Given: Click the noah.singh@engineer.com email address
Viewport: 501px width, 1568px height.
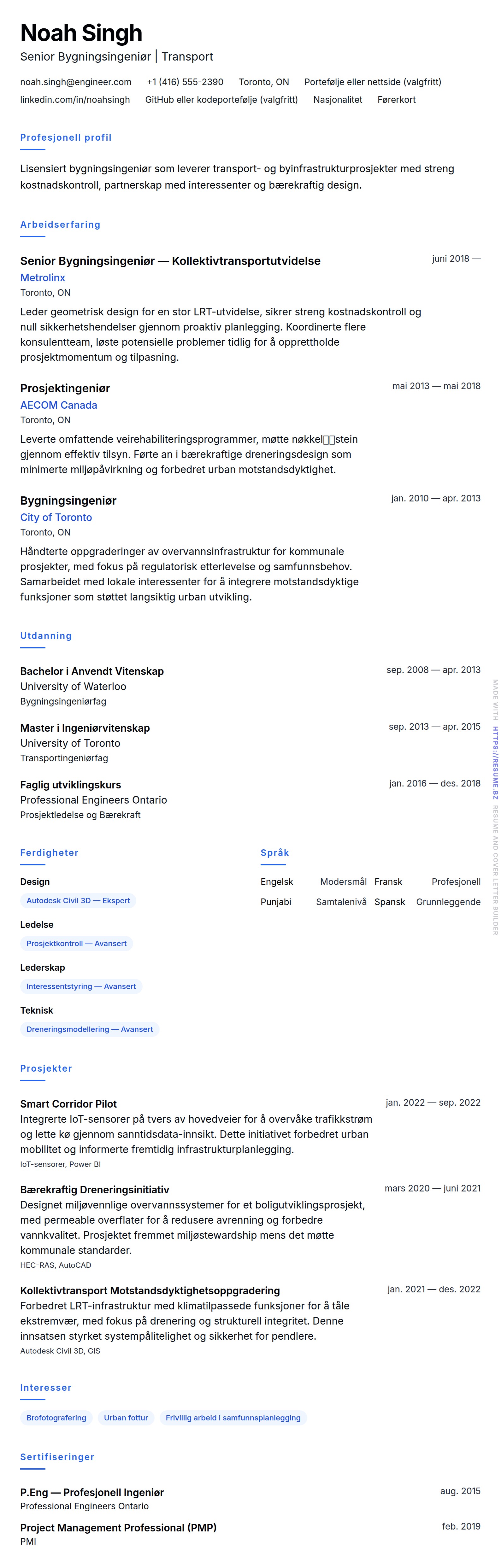Looking at the screenshot, I should 75,82.
